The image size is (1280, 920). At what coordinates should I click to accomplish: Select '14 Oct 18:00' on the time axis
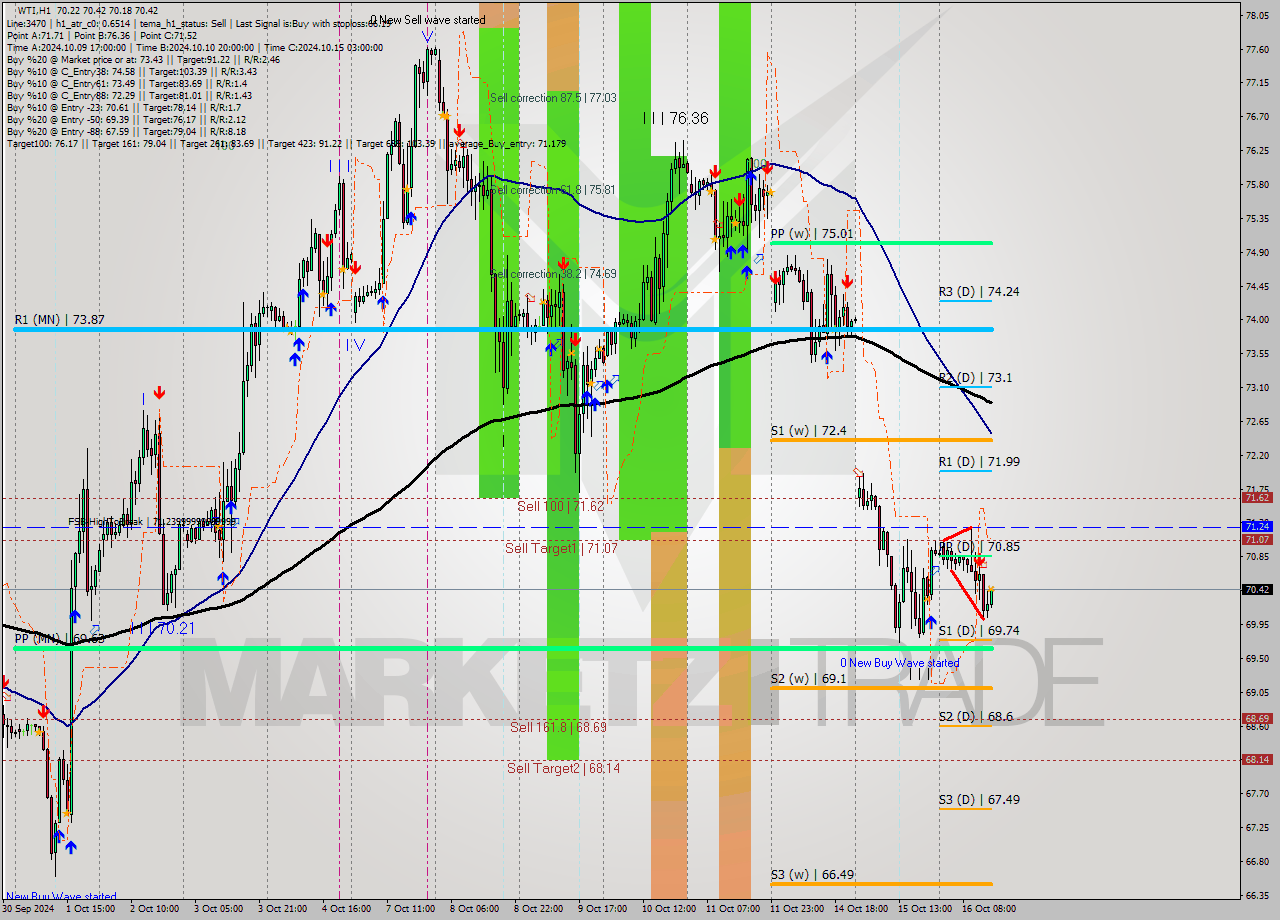[x=861, y=909]
